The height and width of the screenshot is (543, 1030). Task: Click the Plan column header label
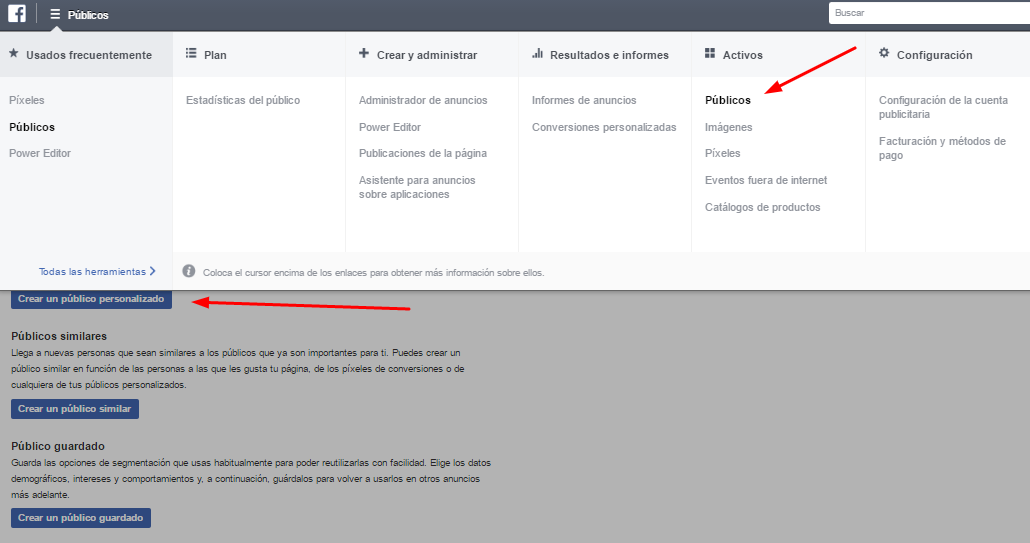pos(215,55)
